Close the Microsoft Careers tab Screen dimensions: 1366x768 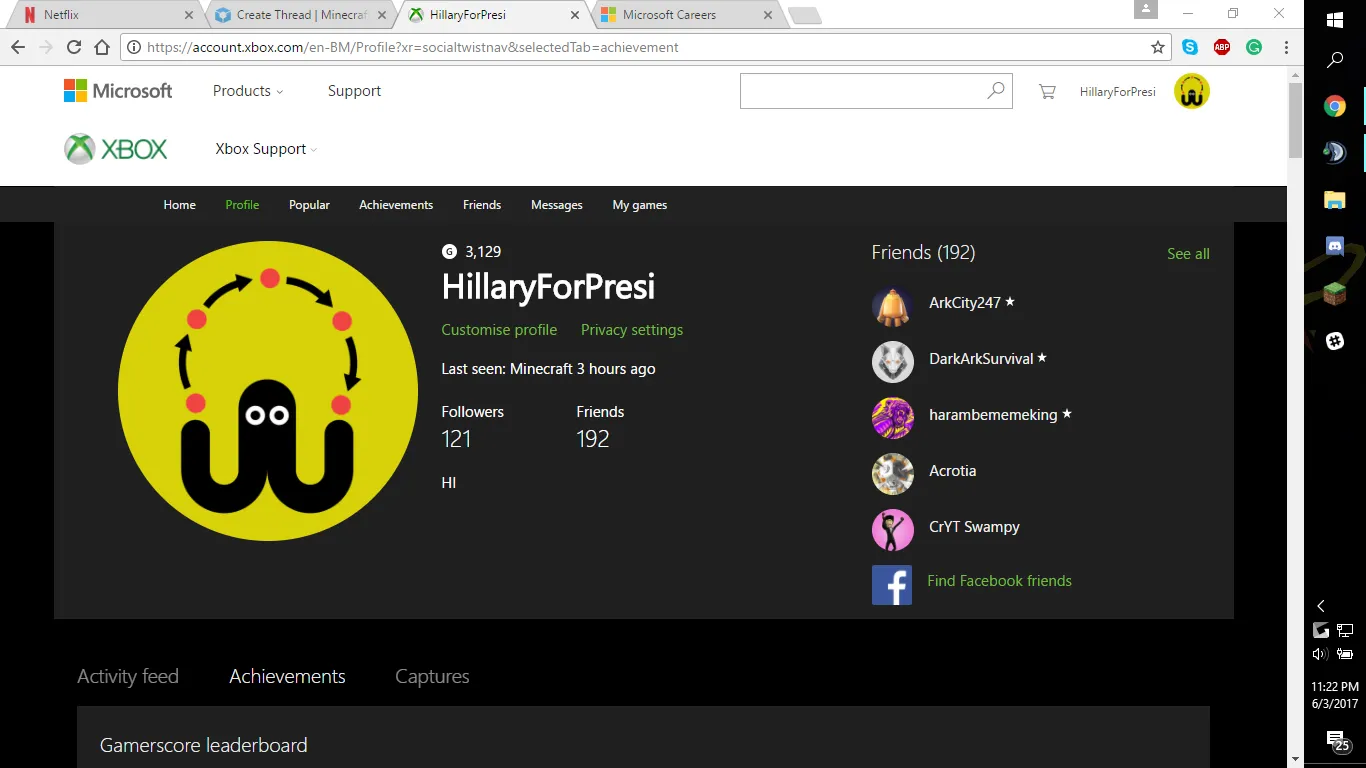768,15
